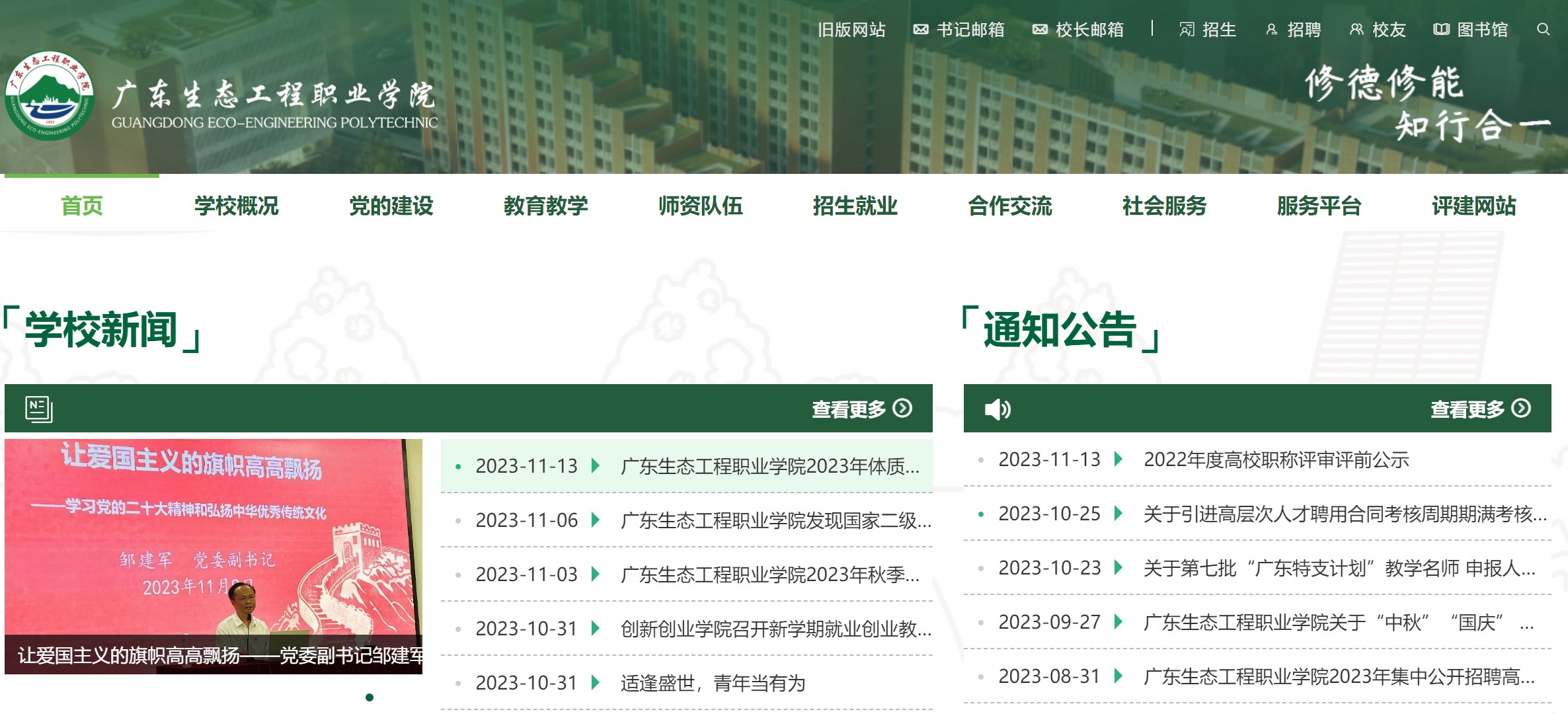The width and height of the screenshot is (1568, 714).
Task: Click the green triangle on the 2023-11-06 news row
Action: pyautogui.click(x=595, y=520)
